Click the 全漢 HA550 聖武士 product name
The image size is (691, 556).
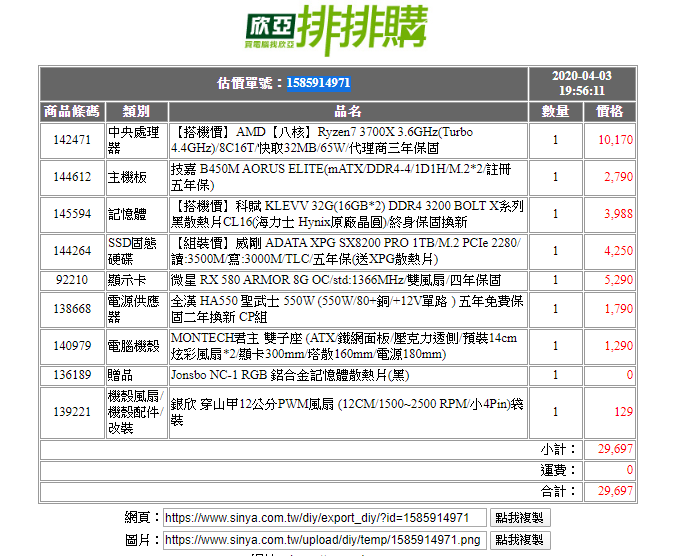pos(348,309)
